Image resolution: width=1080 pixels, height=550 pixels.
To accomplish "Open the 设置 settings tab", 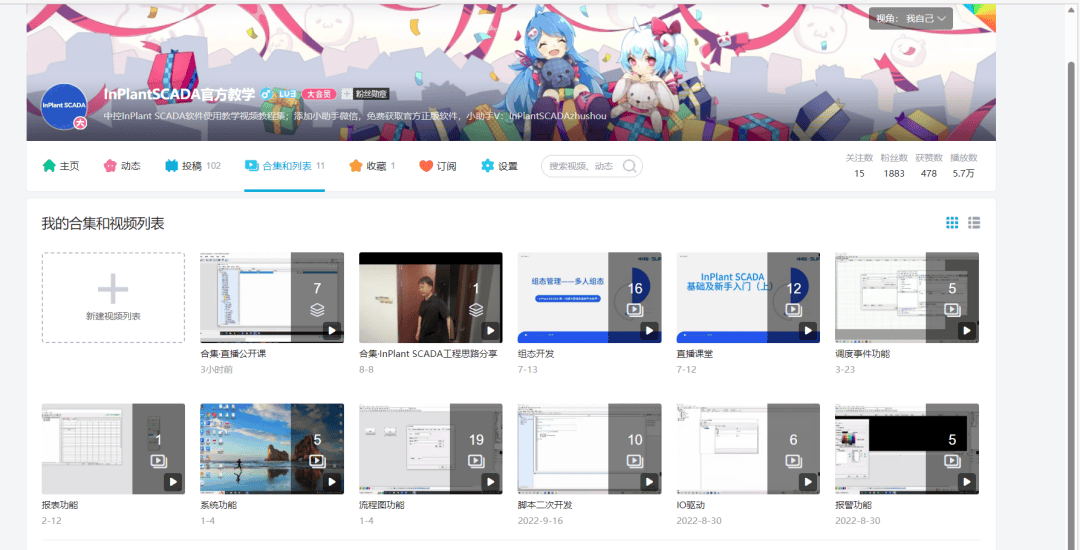I will 499,166.
